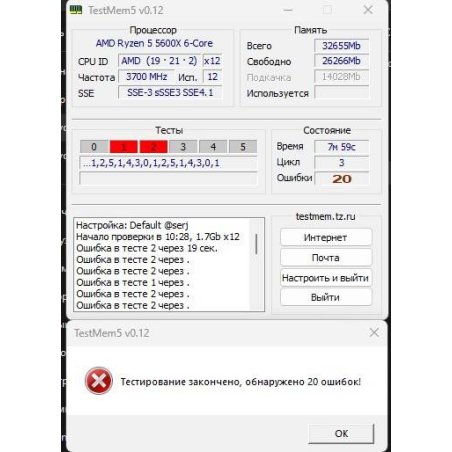This screenshot has width=452, height=452.
Task: Click the x12 thread count field
Action: coord(212,61)
